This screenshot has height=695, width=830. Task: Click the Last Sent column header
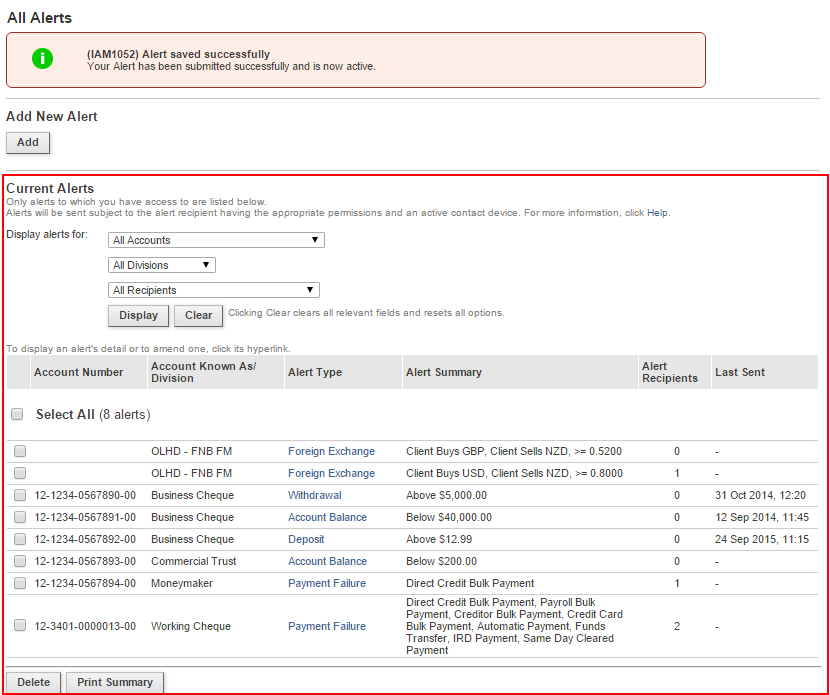click(739, 372)
